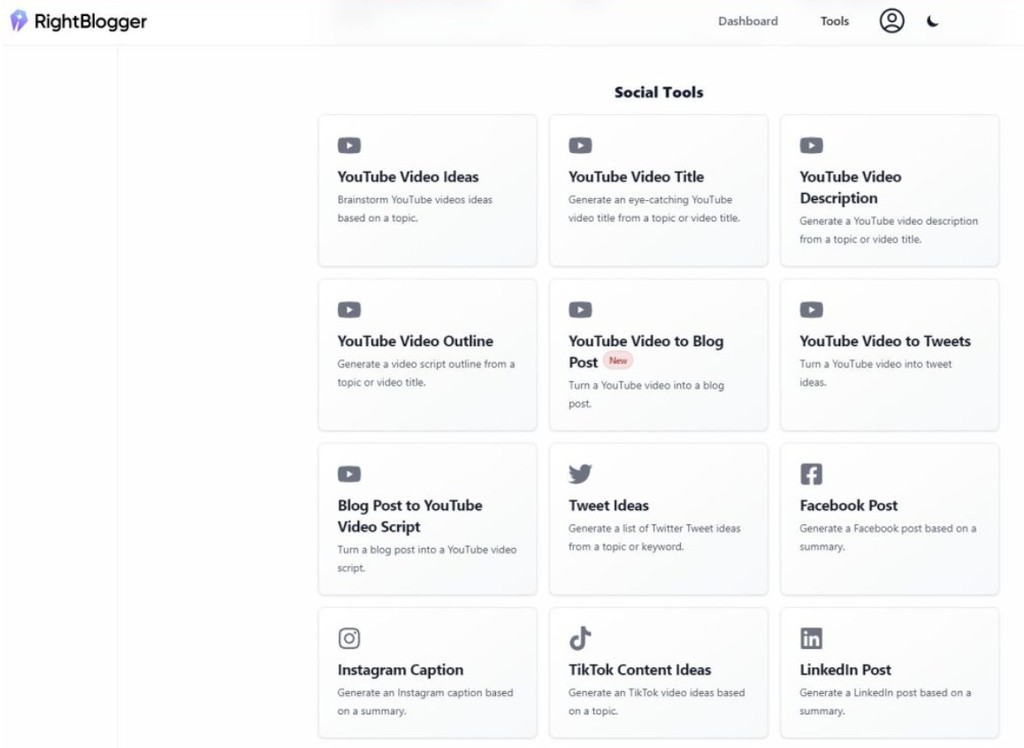Viewport: 1024px width, 748px height.
Task: Click the RightBlogger brand name text
Action: [x=90, y=22]
